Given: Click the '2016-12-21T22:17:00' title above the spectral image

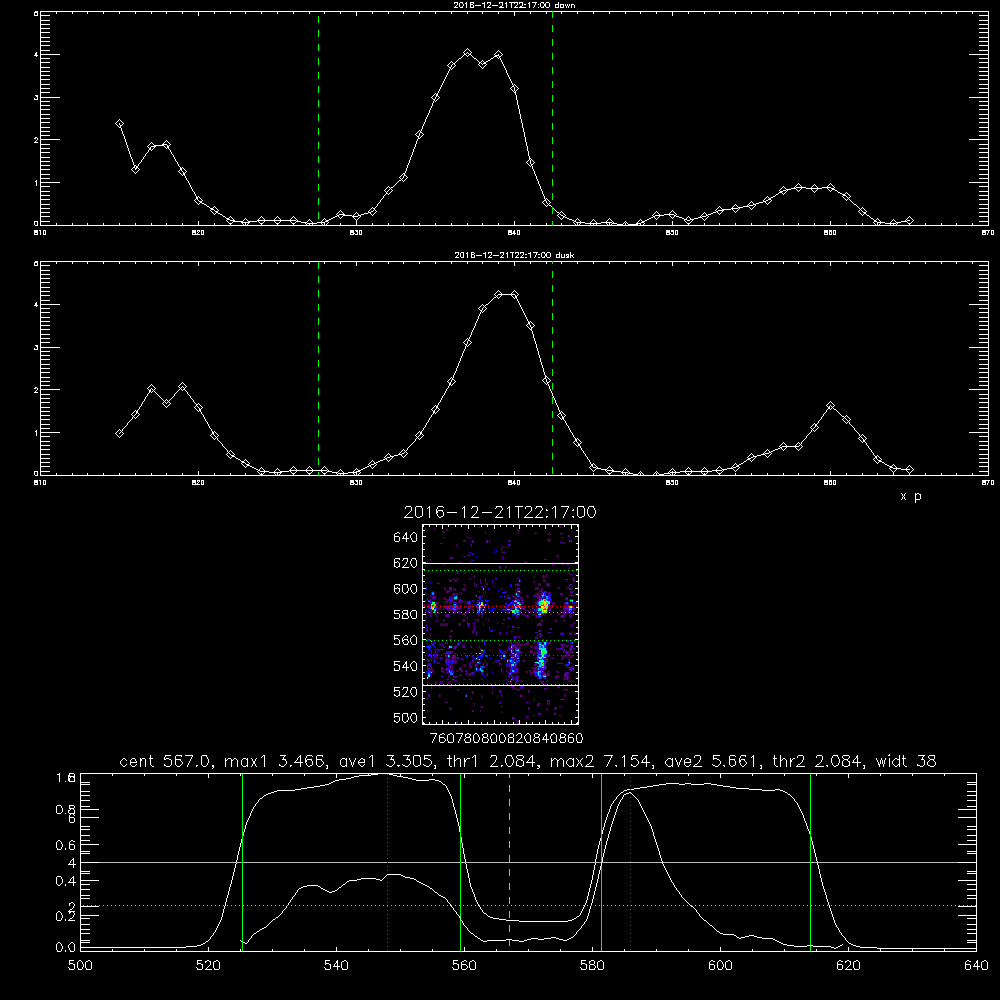Looking at the screenshot, I should tap(500, 512).
